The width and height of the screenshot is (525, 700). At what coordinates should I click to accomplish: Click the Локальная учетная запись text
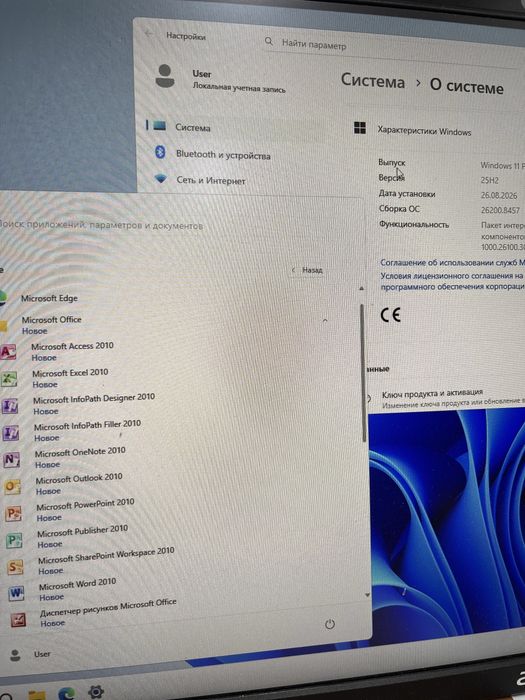coord(239,88)
